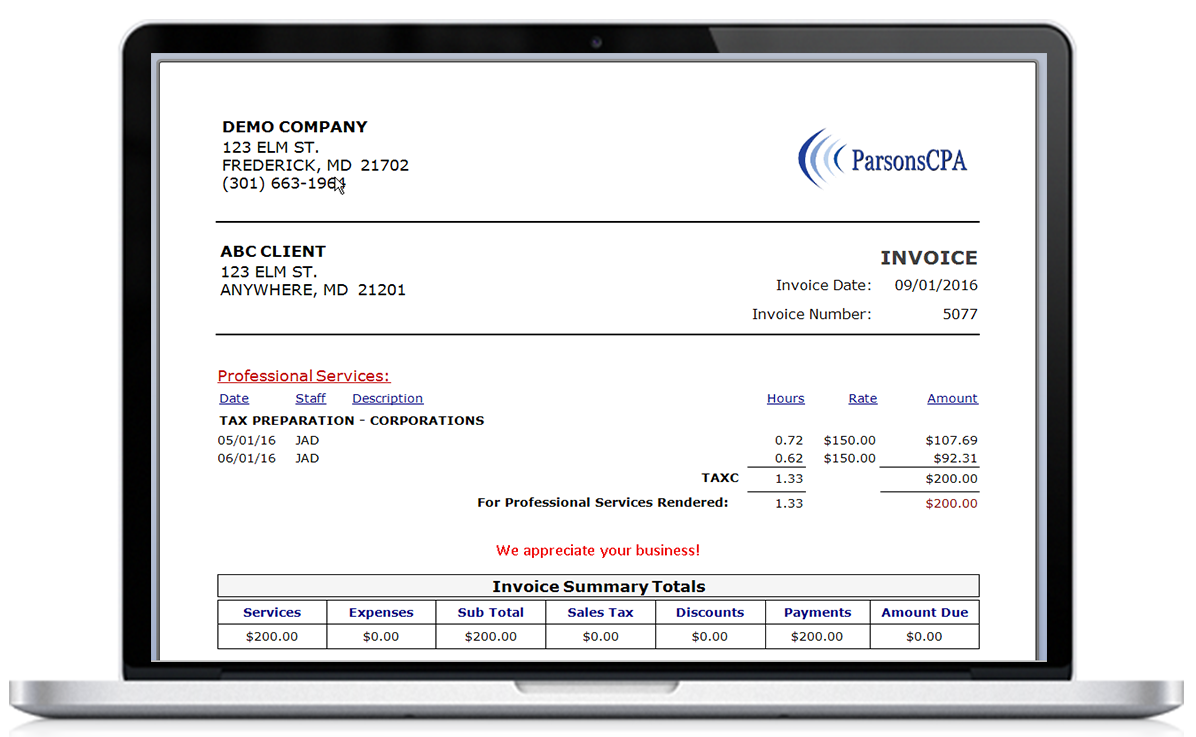Open the Professional Services section link
Screen dimensions: 1196x737
pos(304,375)
